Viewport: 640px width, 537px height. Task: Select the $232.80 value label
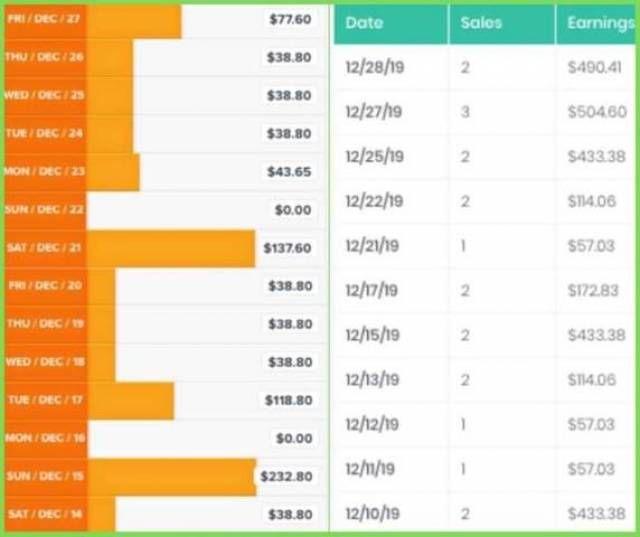pos(286,477)
